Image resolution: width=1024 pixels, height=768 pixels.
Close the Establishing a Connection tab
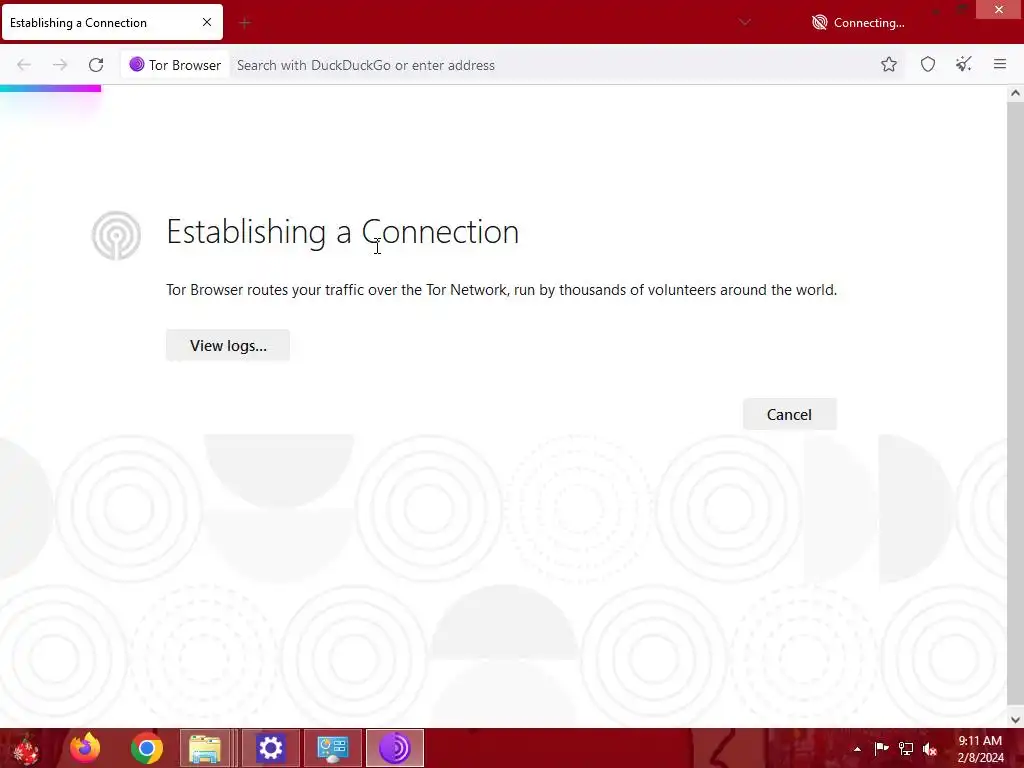click(x=207, y=22)
